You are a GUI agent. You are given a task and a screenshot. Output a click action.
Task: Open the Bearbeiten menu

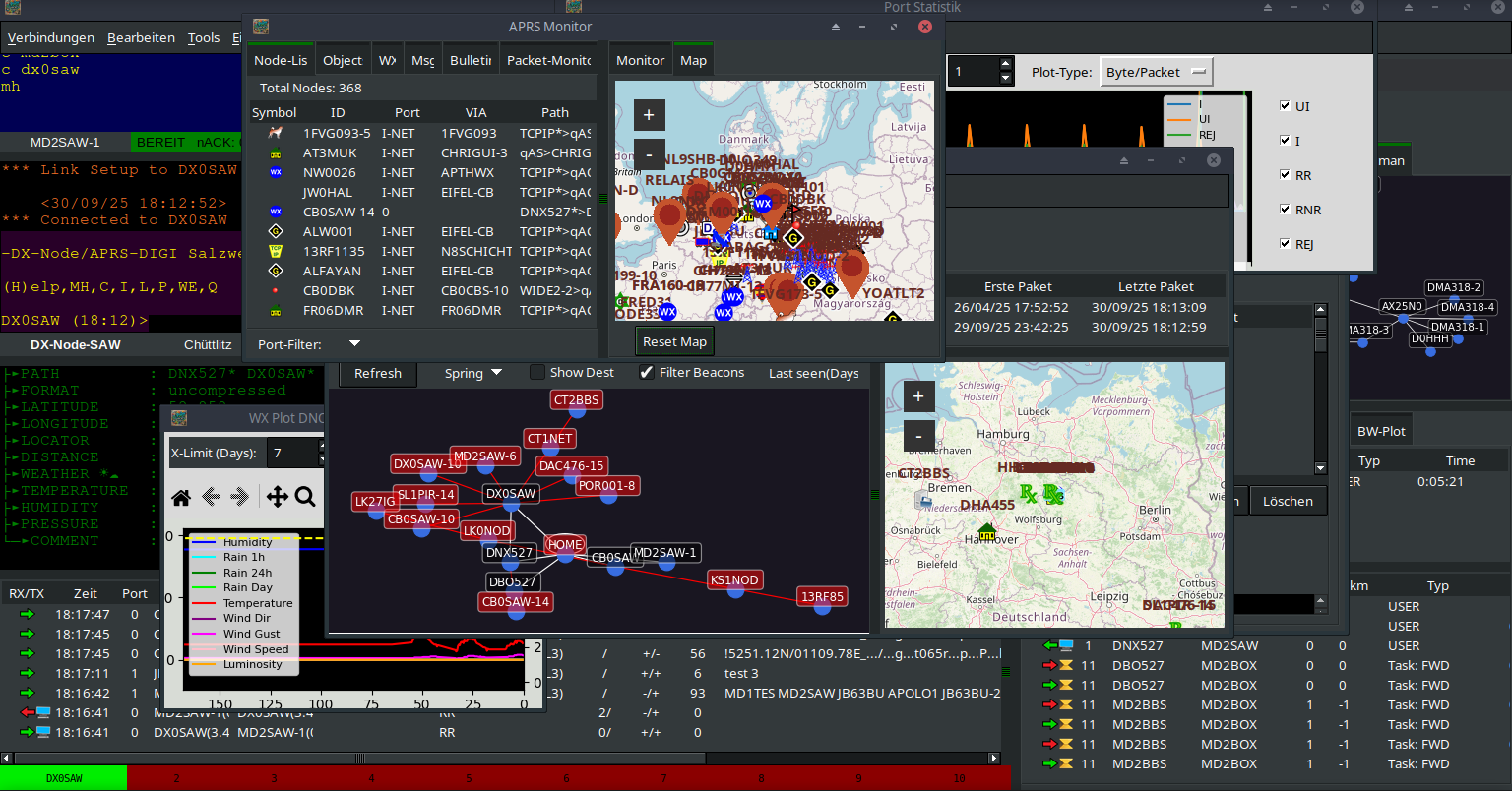(141, 37)
